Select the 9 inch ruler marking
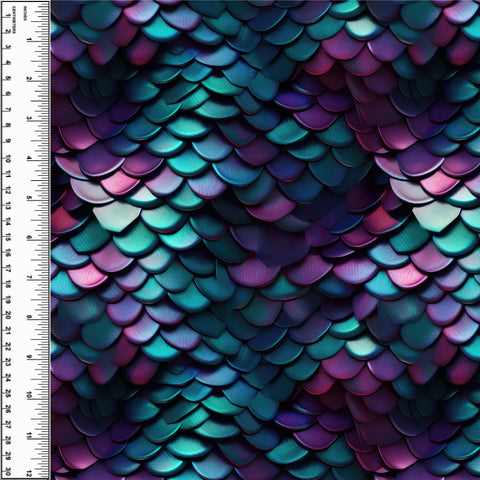This screenshot has width=480, height=480. tap(29, 356)
